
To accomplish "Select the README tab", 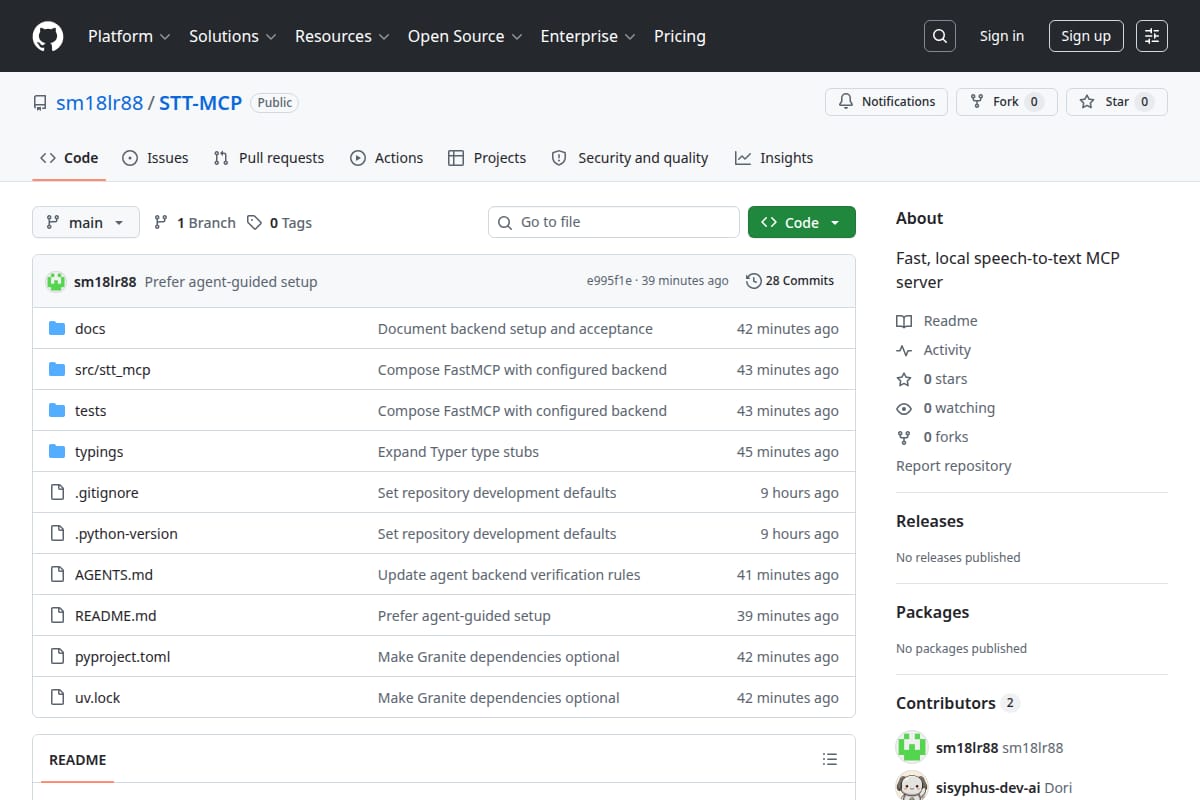I will [x=78, y=760].
